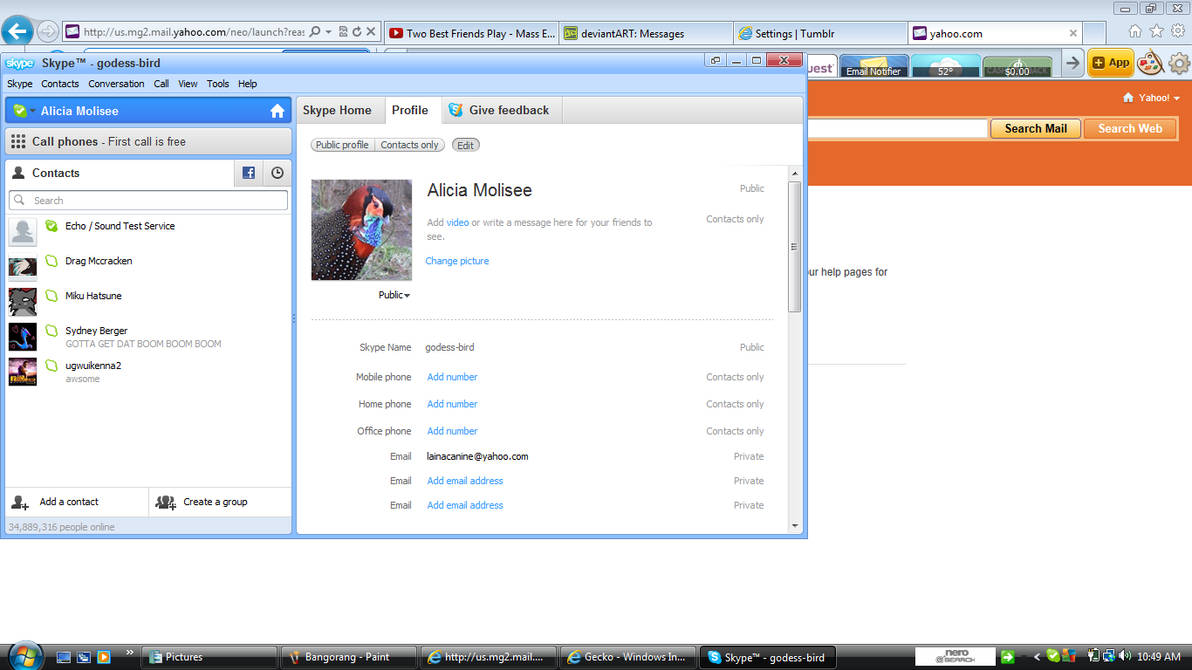This screenshot has width=1192, height=670.
Task: Open the Help menu
Action: (247, 84)
